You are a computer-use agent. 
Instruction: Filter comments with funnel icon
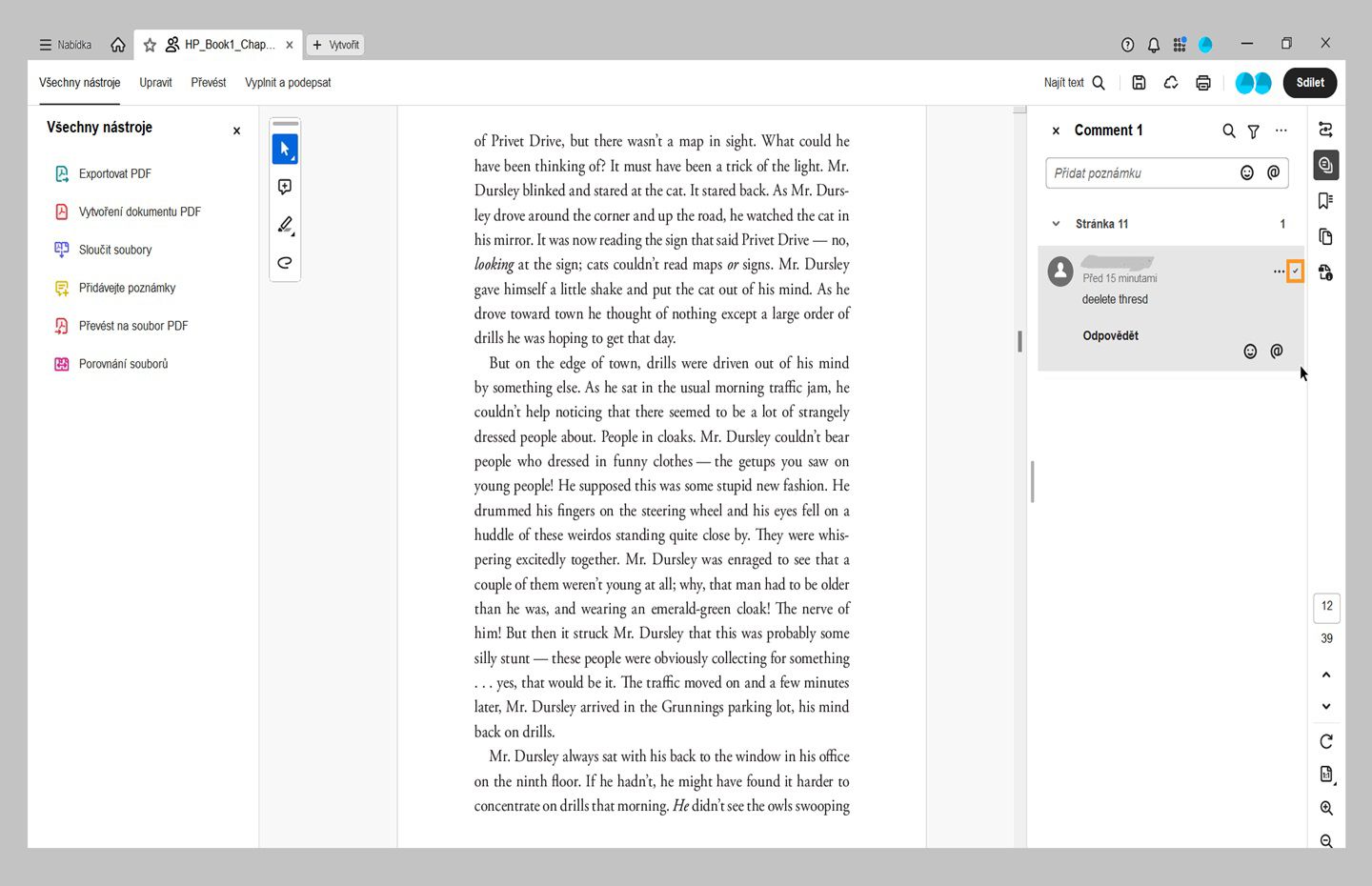point(1254,131)
